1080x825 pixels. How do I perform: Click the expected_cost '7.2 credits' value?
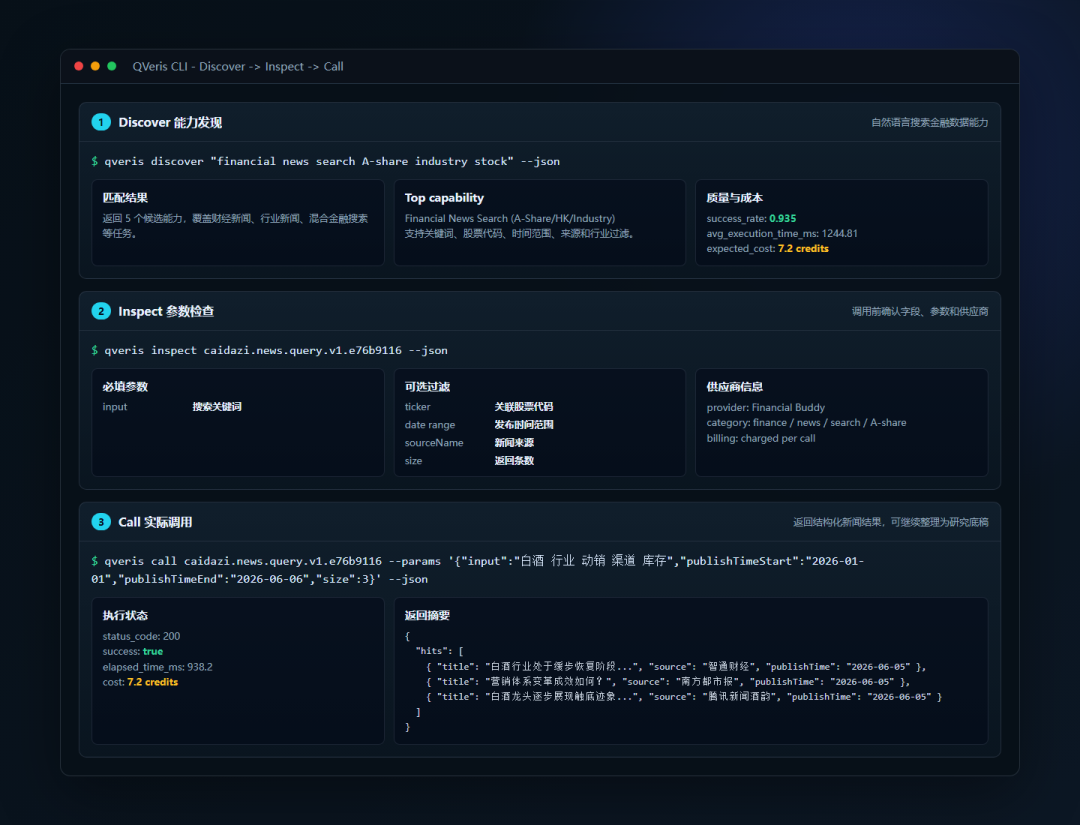tap(803, 249)
